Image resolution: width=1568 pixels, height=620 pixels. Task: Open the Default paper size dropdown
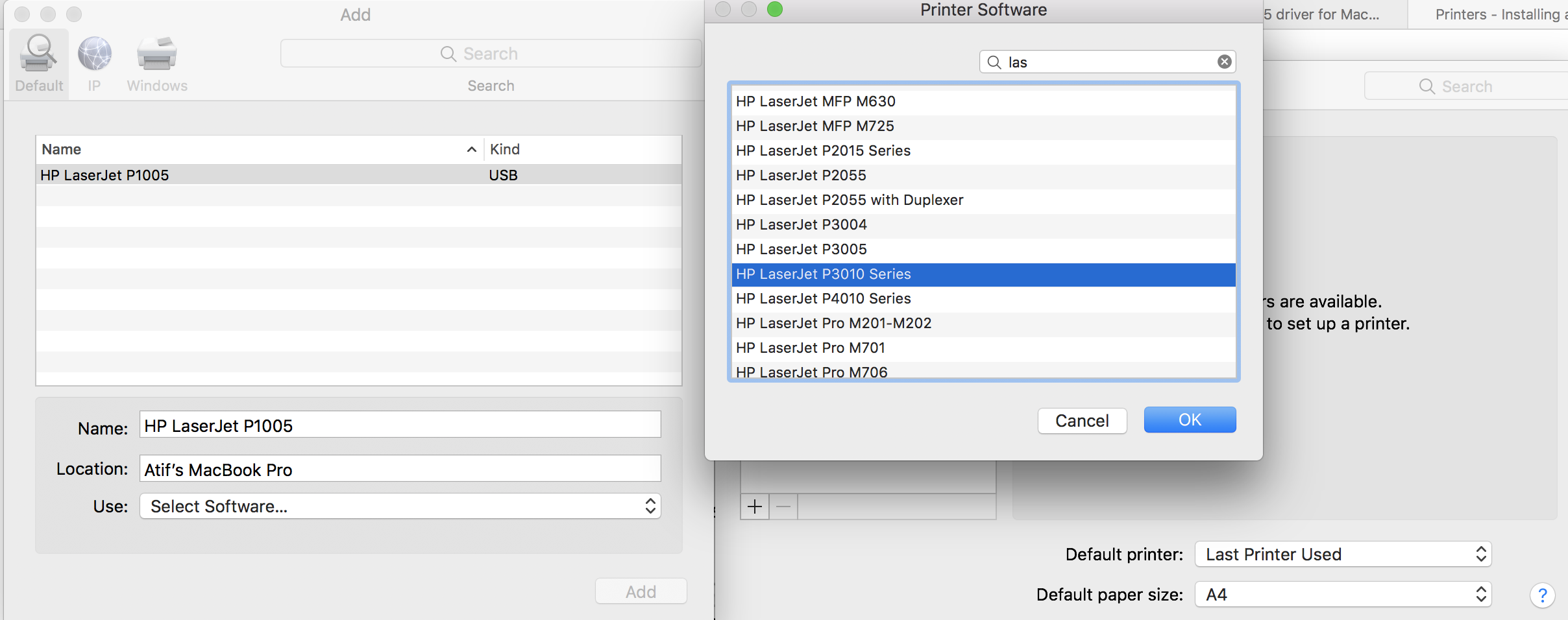tap(1343, 595)
